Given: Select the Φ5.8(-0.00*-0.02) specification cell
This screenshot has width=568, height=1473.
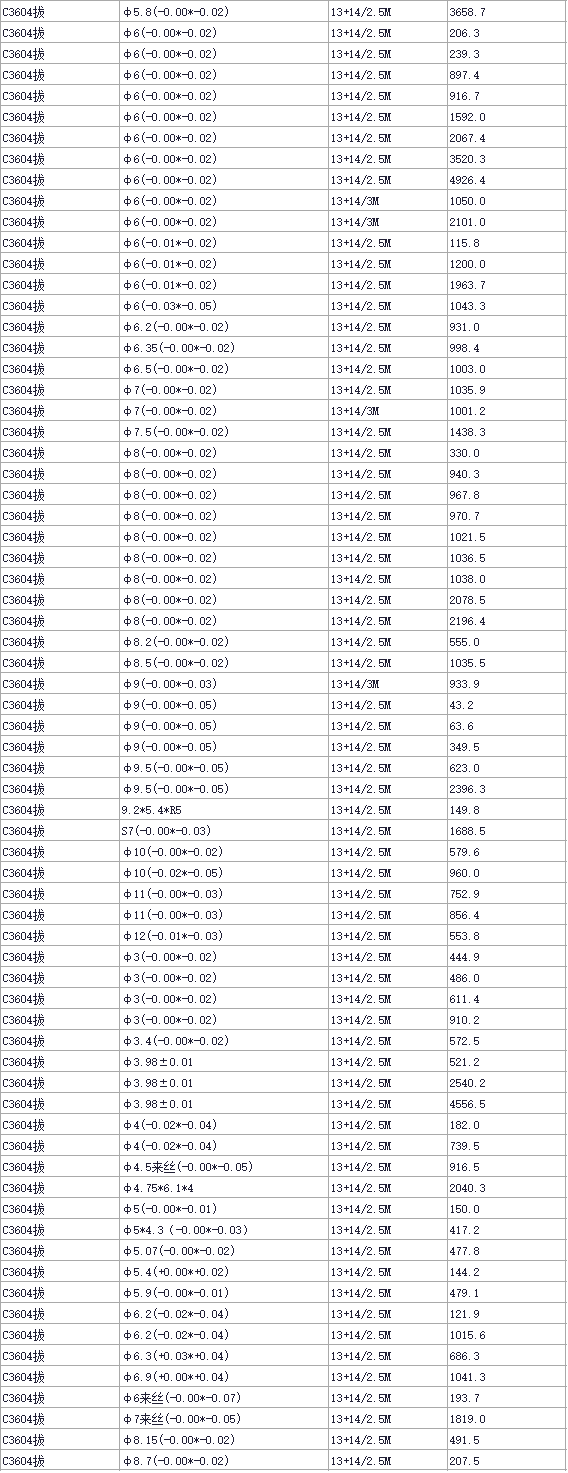Looking at the screenshot, I should 223,12.
